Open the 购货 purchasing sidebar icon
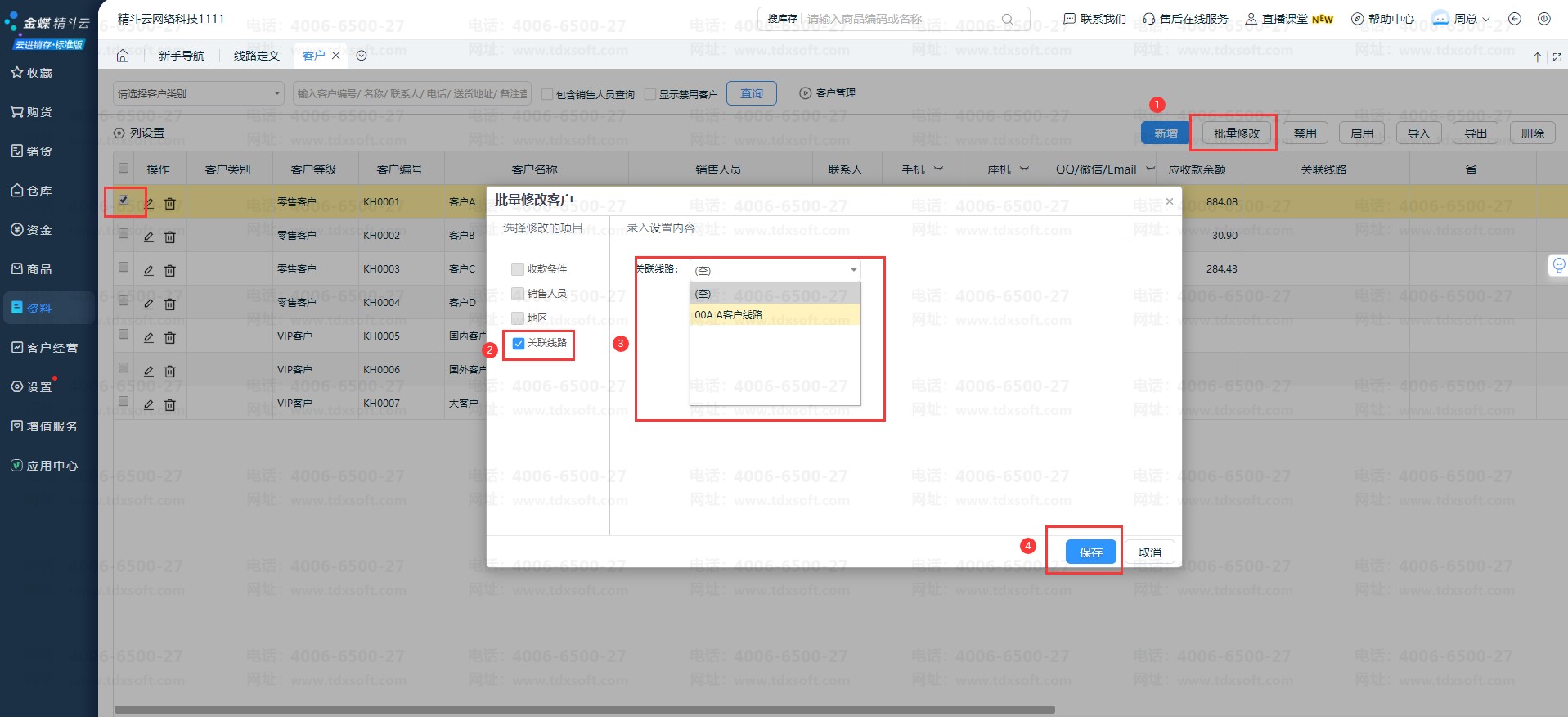Viewport: 1568px width, 717px height. tap(17, 112)
